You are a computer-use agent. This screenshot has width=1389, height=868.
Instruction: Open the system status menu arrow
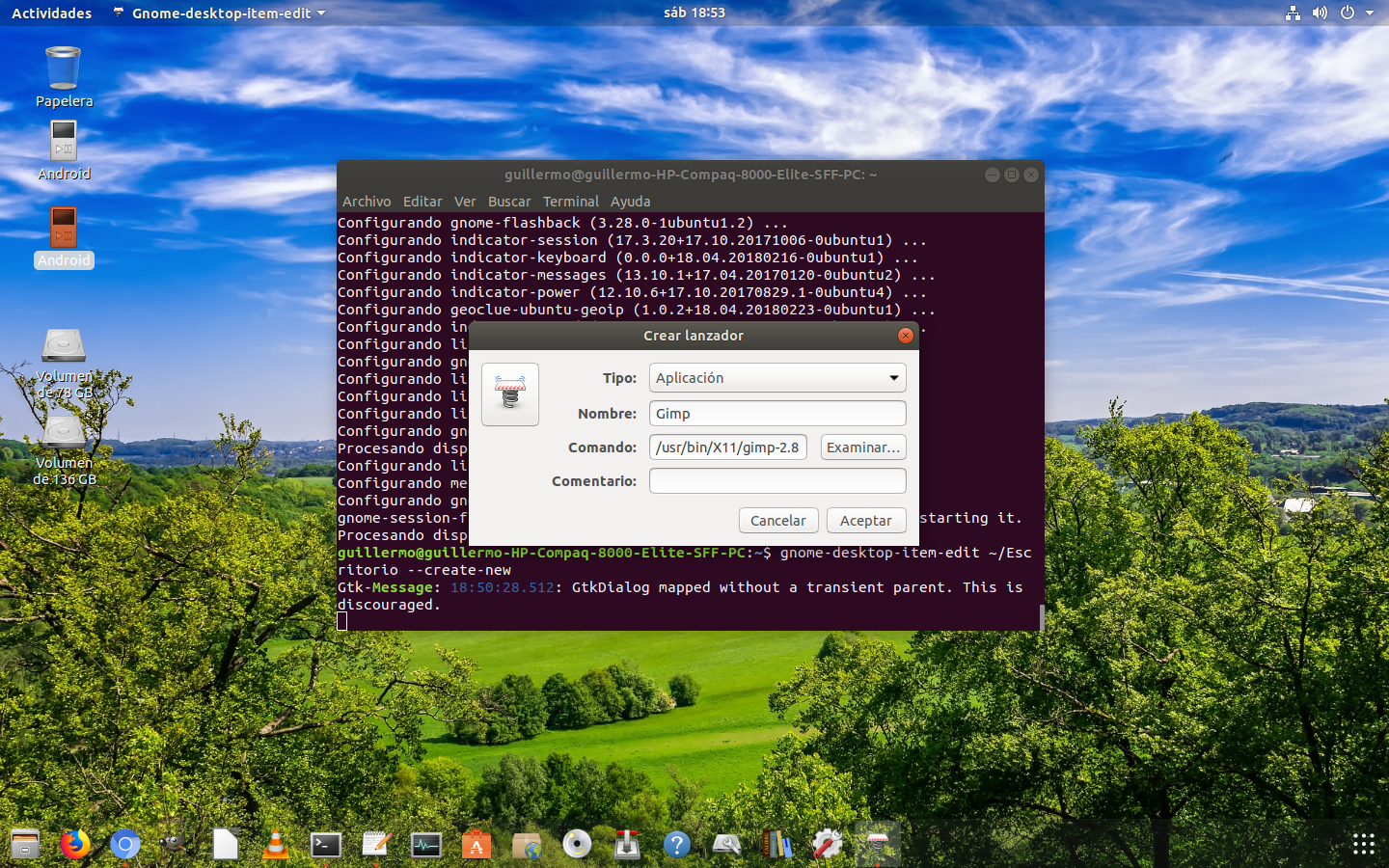[1371, 13]
